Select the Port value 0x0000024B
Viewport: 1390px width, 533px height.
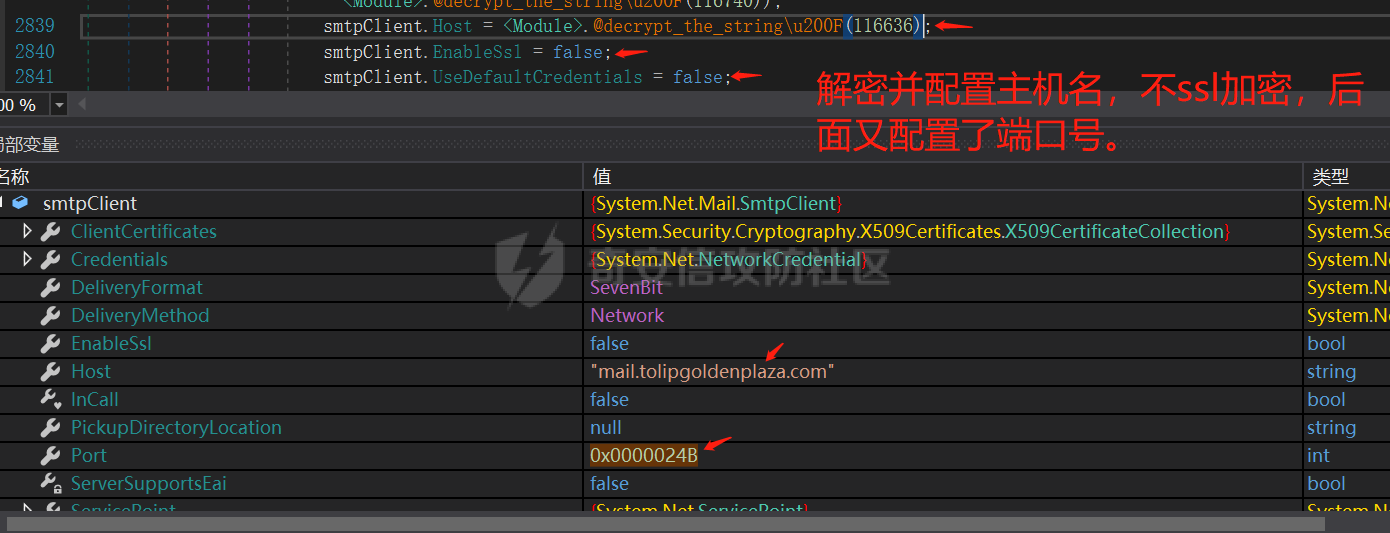coord(644,455)
